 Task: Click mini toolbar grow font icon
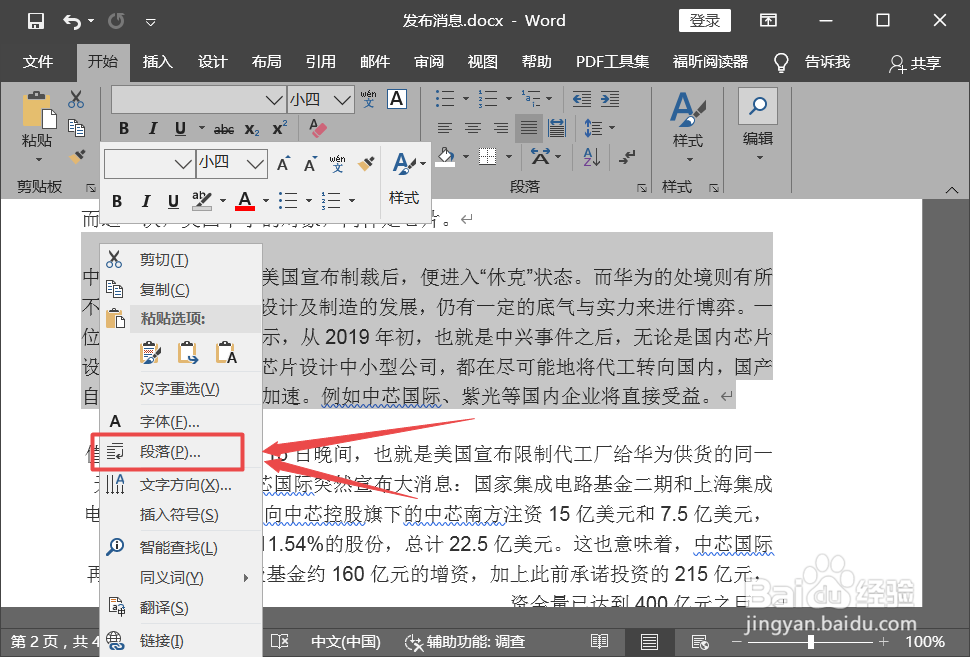coord(283,164)
